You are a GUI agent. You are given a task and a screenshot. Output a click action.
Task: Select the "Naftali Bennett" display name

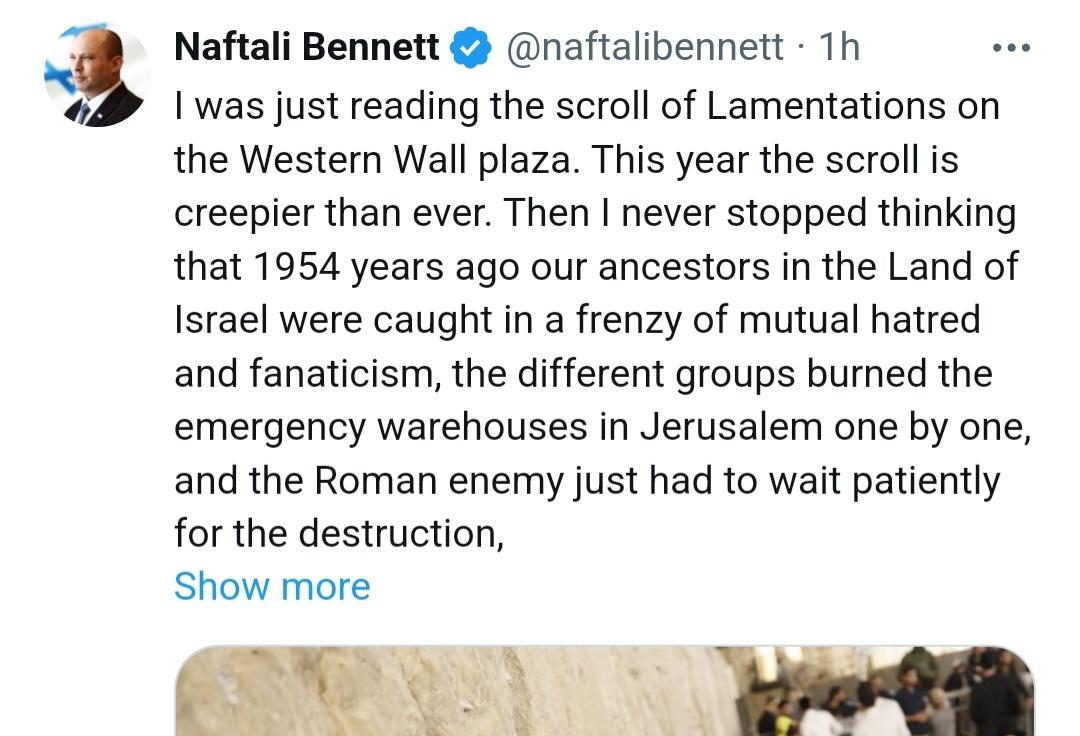click(307, 47)
